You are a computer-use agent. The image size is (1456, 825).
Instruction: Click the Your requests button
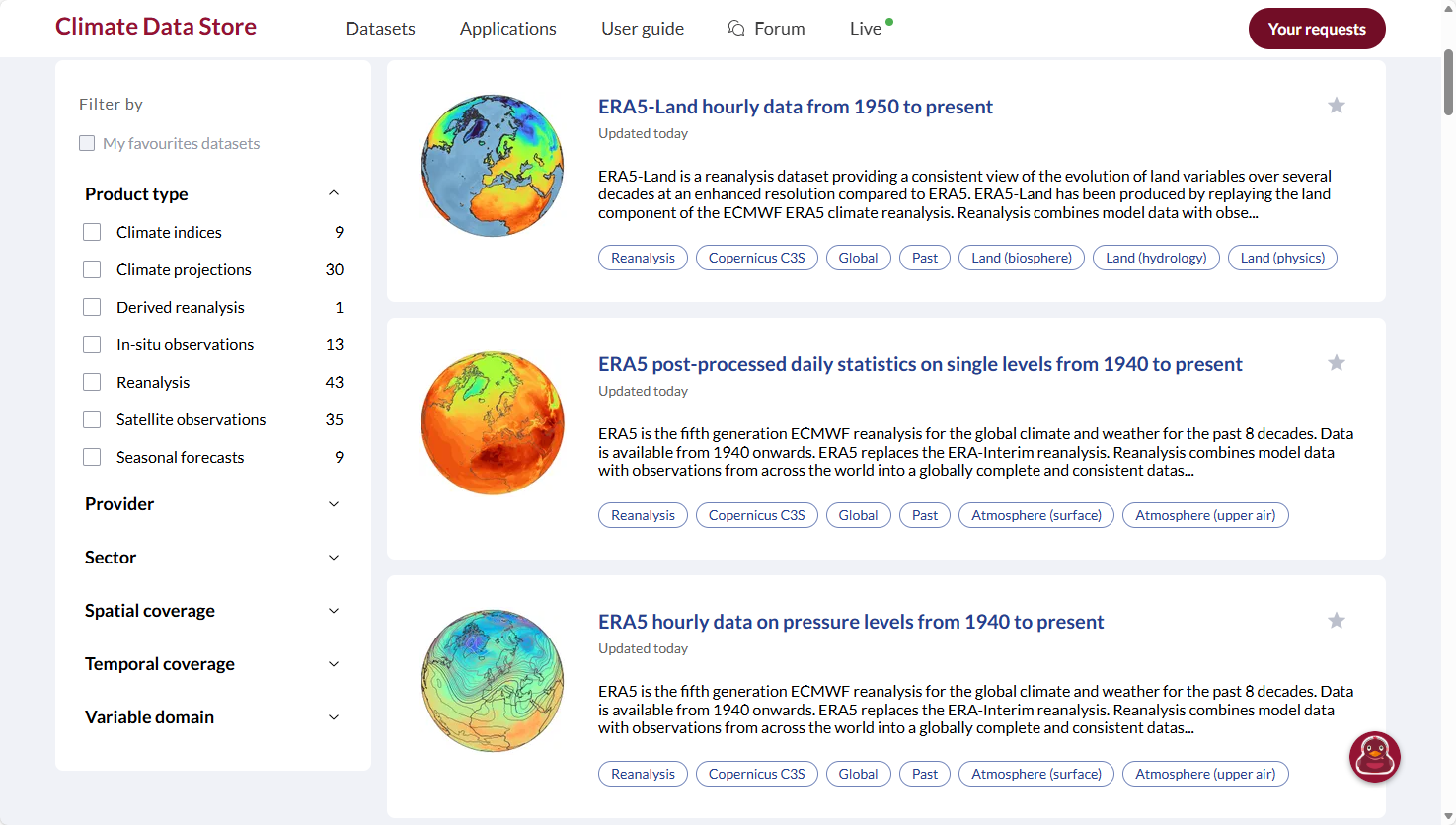tap(1317, 29)
